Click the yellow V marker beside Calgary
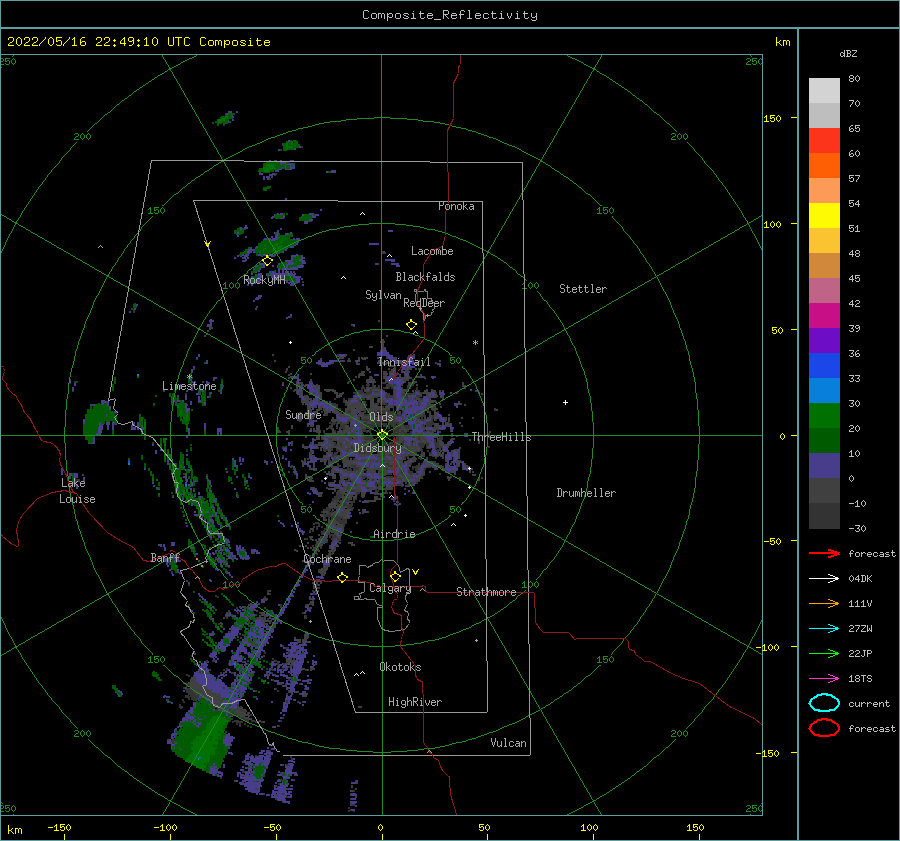The image size is (900, 841). pos(416,572)
